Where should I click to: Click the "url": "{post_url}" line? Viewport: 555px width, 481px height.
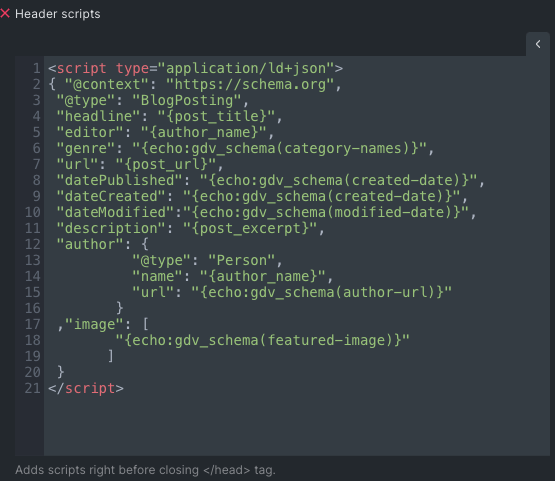(140, 164)
